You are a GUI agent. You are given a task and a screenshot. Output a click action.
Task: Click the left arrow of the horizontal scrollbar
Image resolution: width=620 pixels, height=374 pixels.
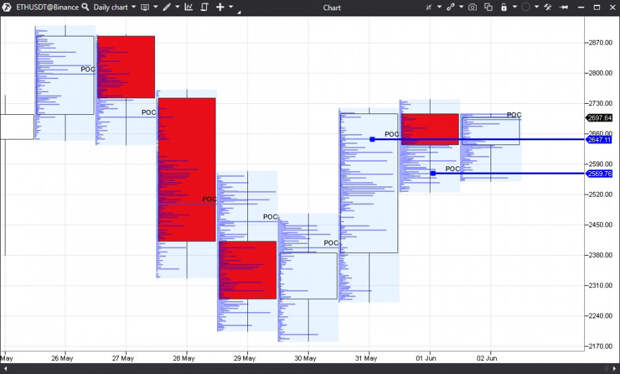coord(5,368)
